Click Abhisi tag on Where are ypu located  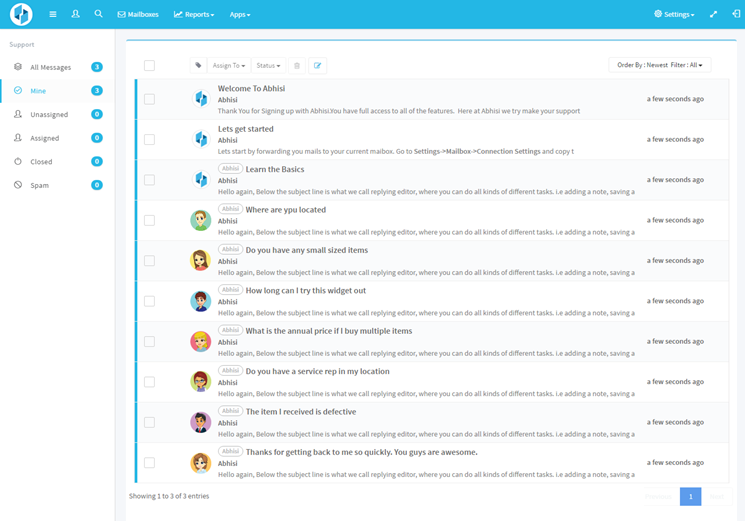[x=230, y=209]
